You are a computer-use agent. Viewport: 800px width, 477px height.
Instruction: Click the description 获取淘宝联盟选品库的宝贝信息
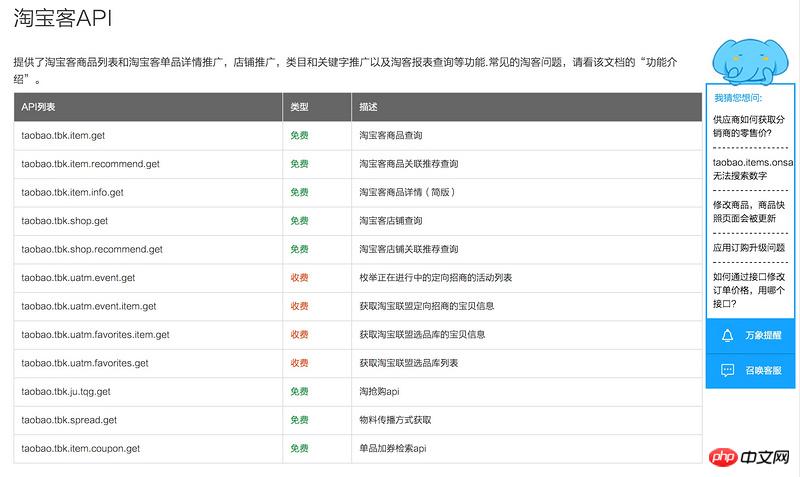coord(422,335)
